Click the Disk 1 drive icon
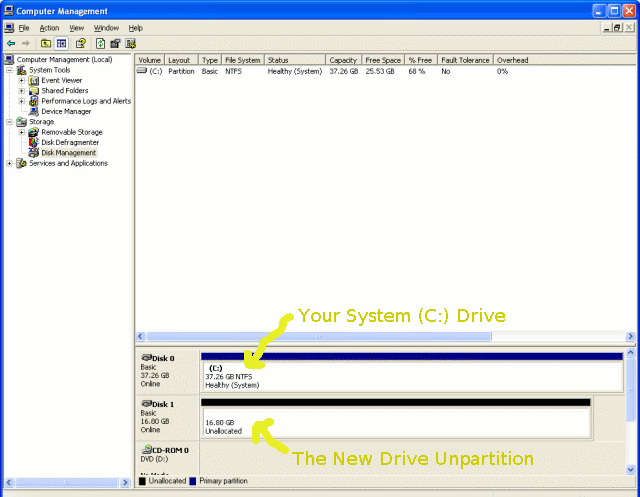 coord(147,404)
